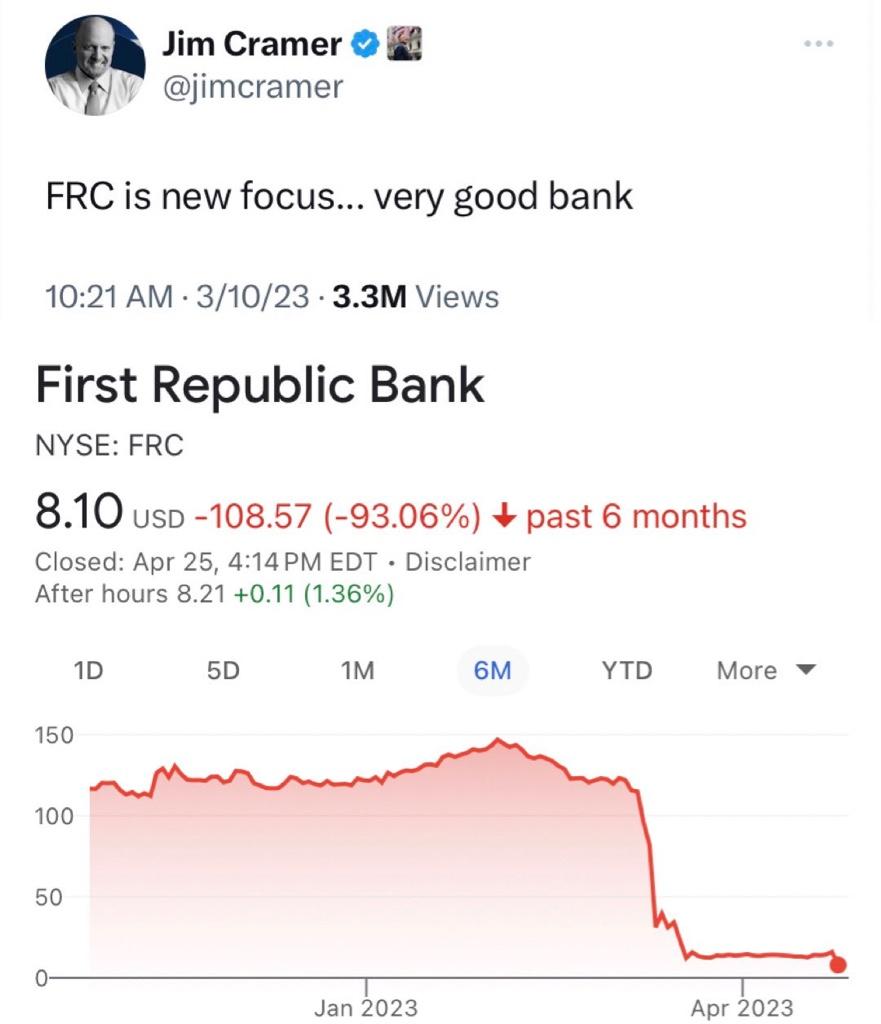The width and height of the screenshot is (881, 1024).
Task: Click the tweet timestamp 10:21 AM 3/10/23
Action: point(176,296)
